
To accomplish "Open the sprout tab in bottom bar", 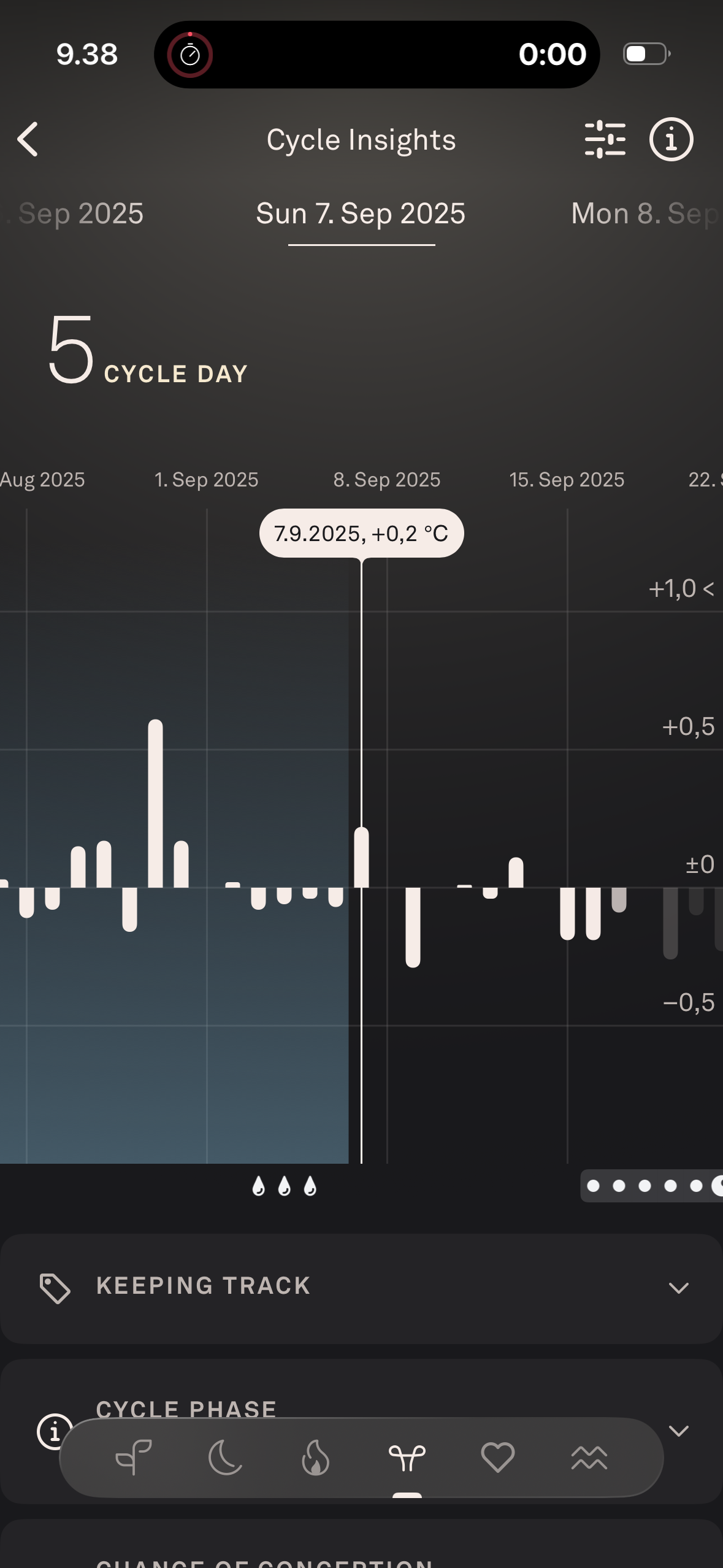I will click(134, 1457).
